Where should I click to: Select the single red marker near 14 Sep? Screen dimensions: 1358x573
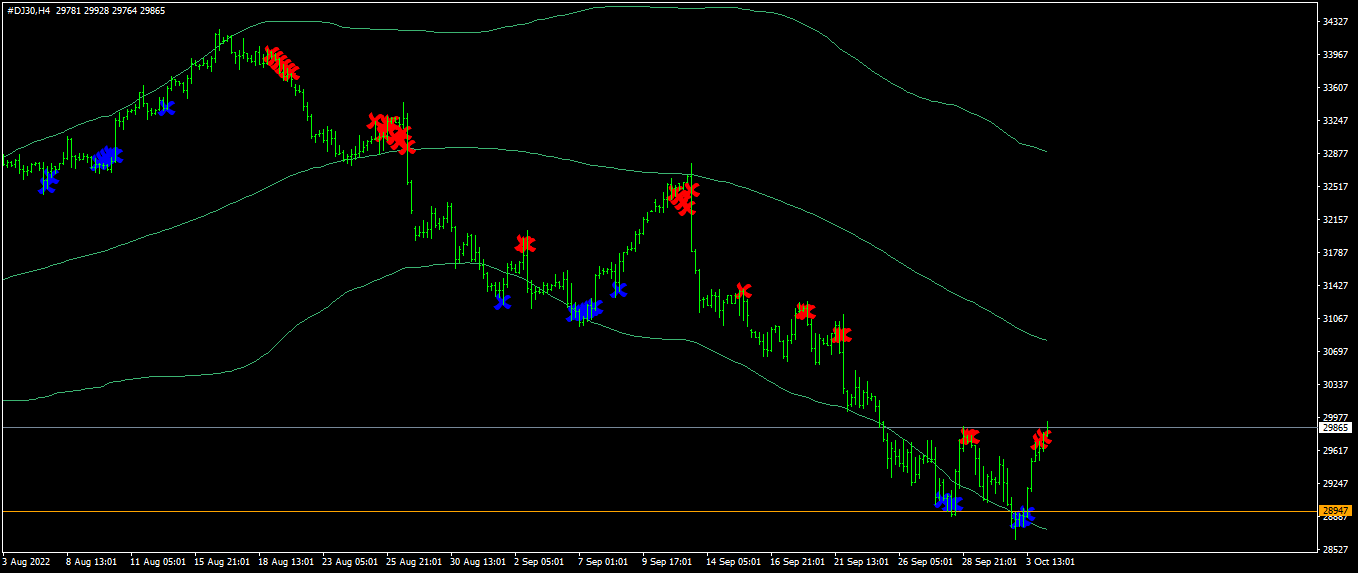click(x=743, y=291)
